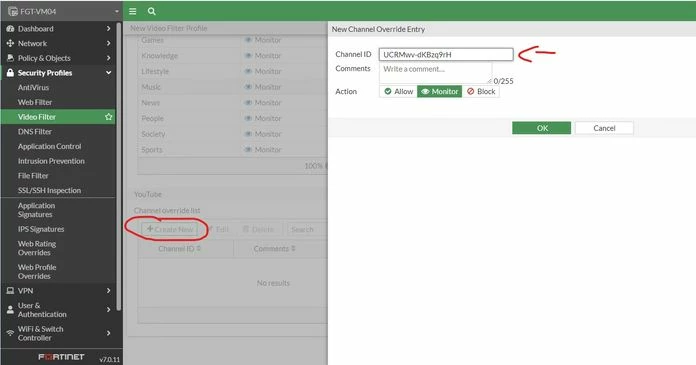This screenshot has height=365, width=696.
Task: Click the Policy & Objects icon
Action: [10, 58]
